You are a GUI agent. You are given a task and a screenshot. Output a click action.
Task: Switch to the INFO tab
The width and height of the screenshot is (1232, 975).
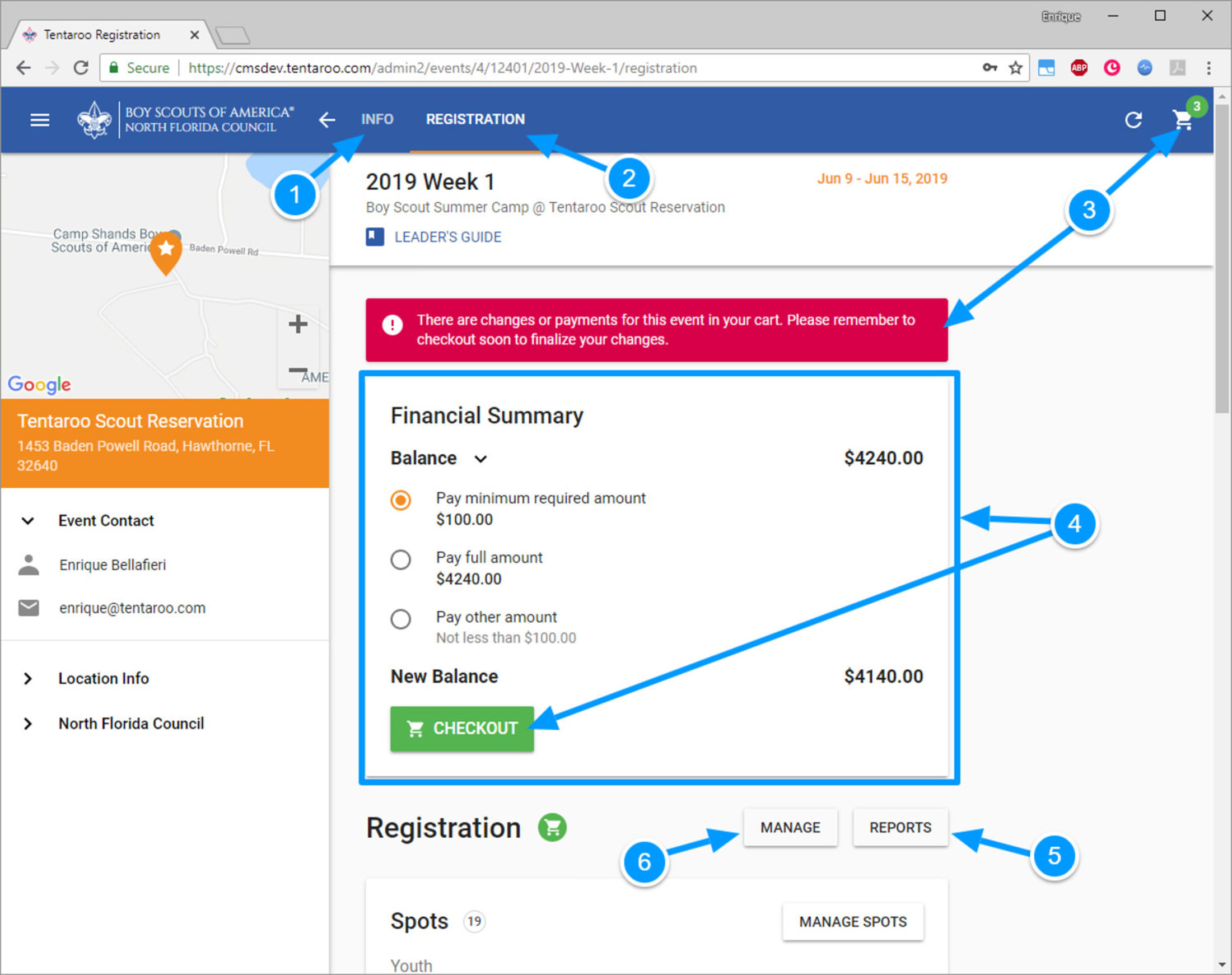377,119
